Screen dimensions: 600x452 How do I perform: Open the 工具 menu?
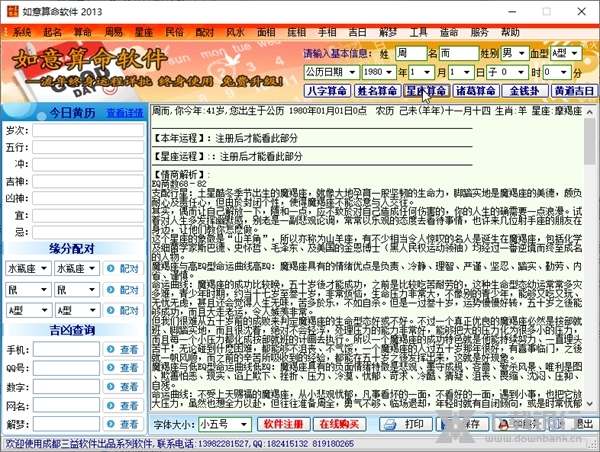coord(419,33)
